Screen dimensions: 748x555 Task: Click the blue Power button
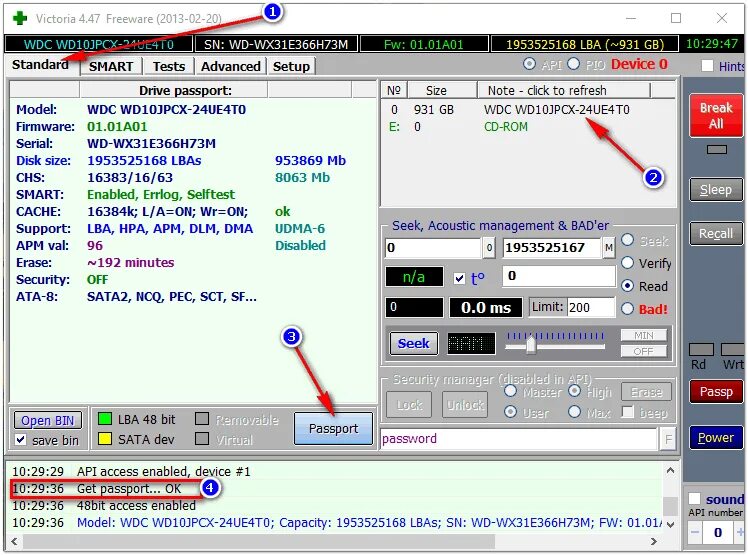(716, 438)
